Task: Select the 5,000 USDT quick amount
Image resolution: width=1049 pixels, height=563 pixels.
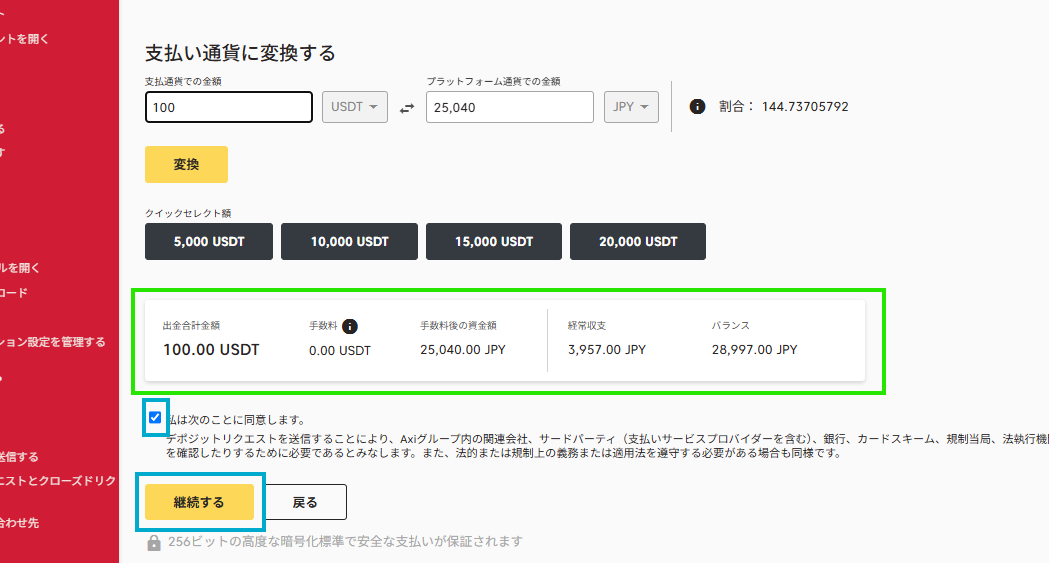Action: tap(209, 241)
